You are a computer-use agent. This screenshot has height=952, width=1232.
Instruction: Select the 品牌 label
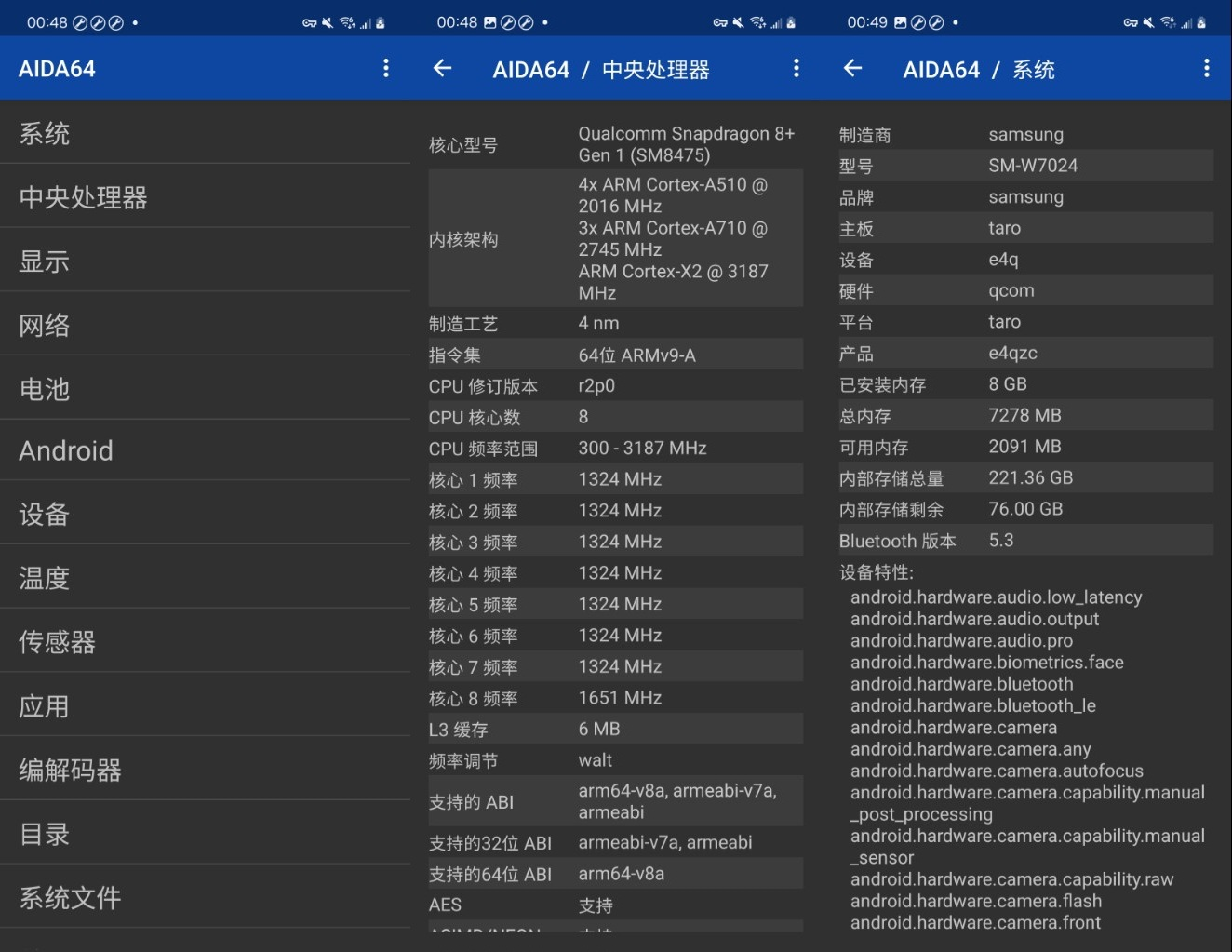coord(856,197)
